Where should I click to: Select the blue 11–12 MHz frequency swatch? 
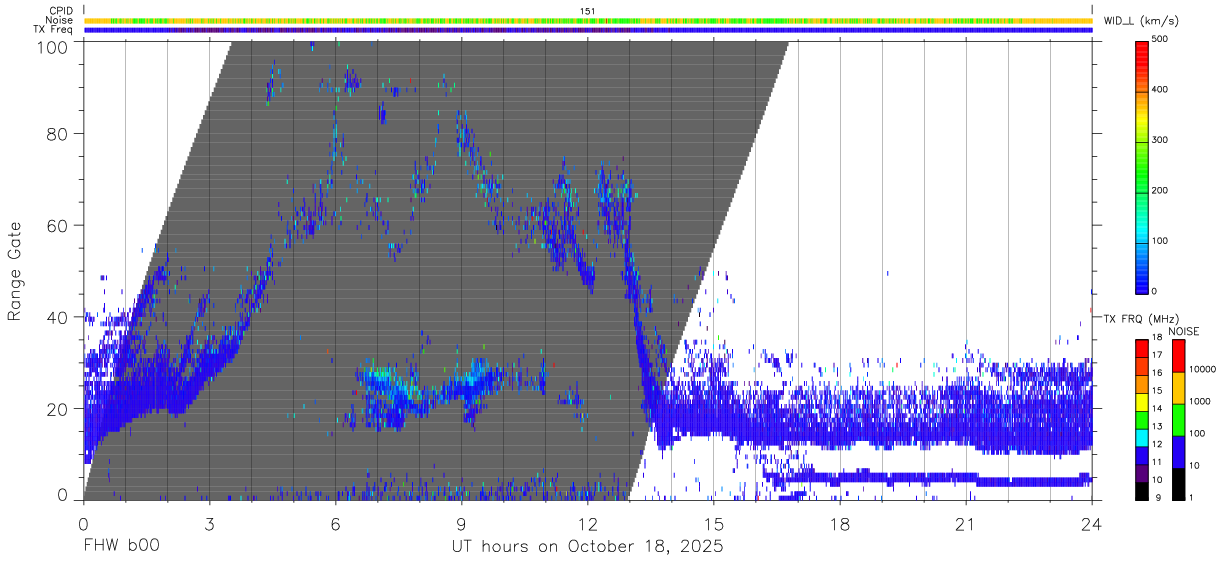coord(1142,455)
